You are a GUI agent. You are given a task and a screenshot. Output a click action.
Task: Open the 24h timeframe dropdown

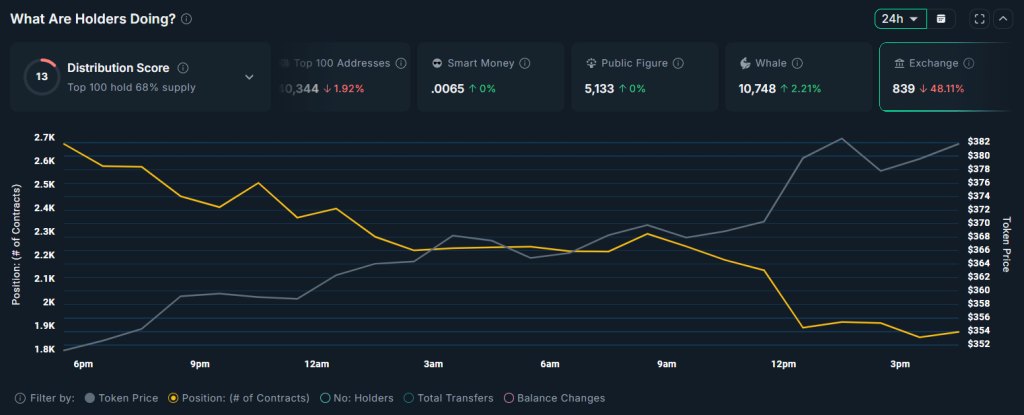901,19
